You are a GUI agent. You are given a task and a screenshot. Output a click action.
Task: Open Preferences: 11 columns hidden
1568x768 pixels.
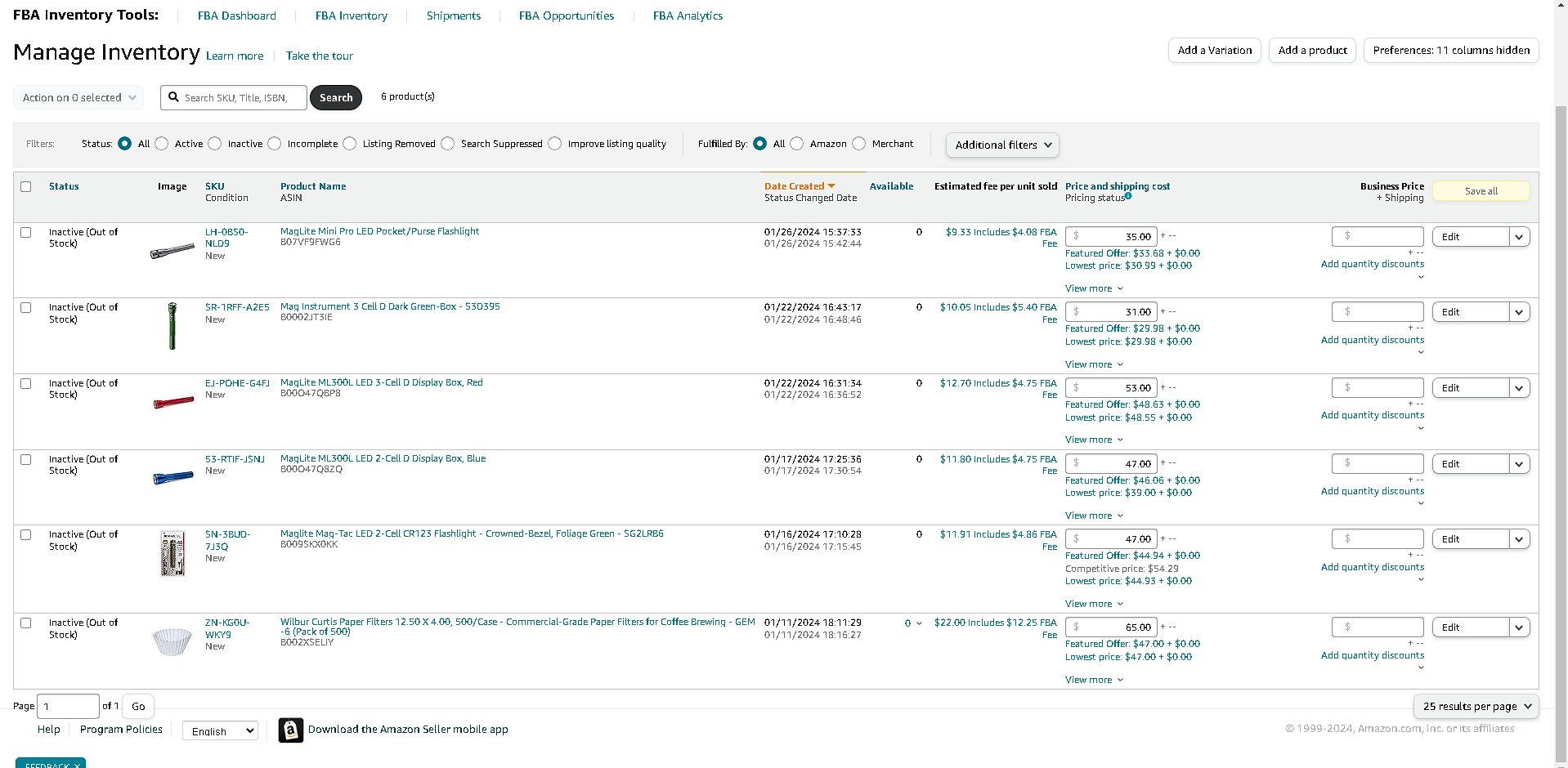point(1451,50)
